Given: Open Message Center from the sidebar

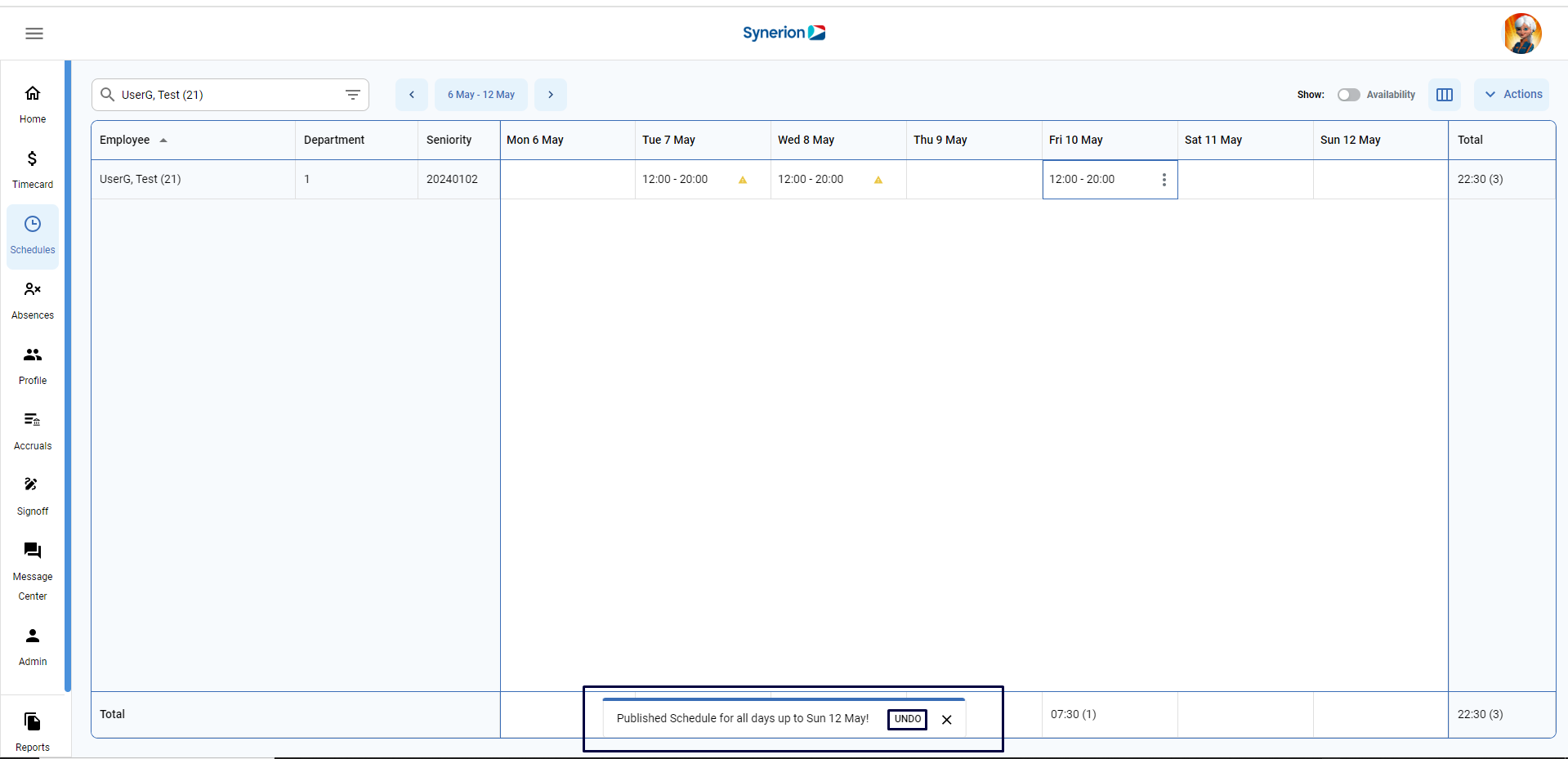Looking at the screenshot, I should pyautogui.click(x=33, y=573).
